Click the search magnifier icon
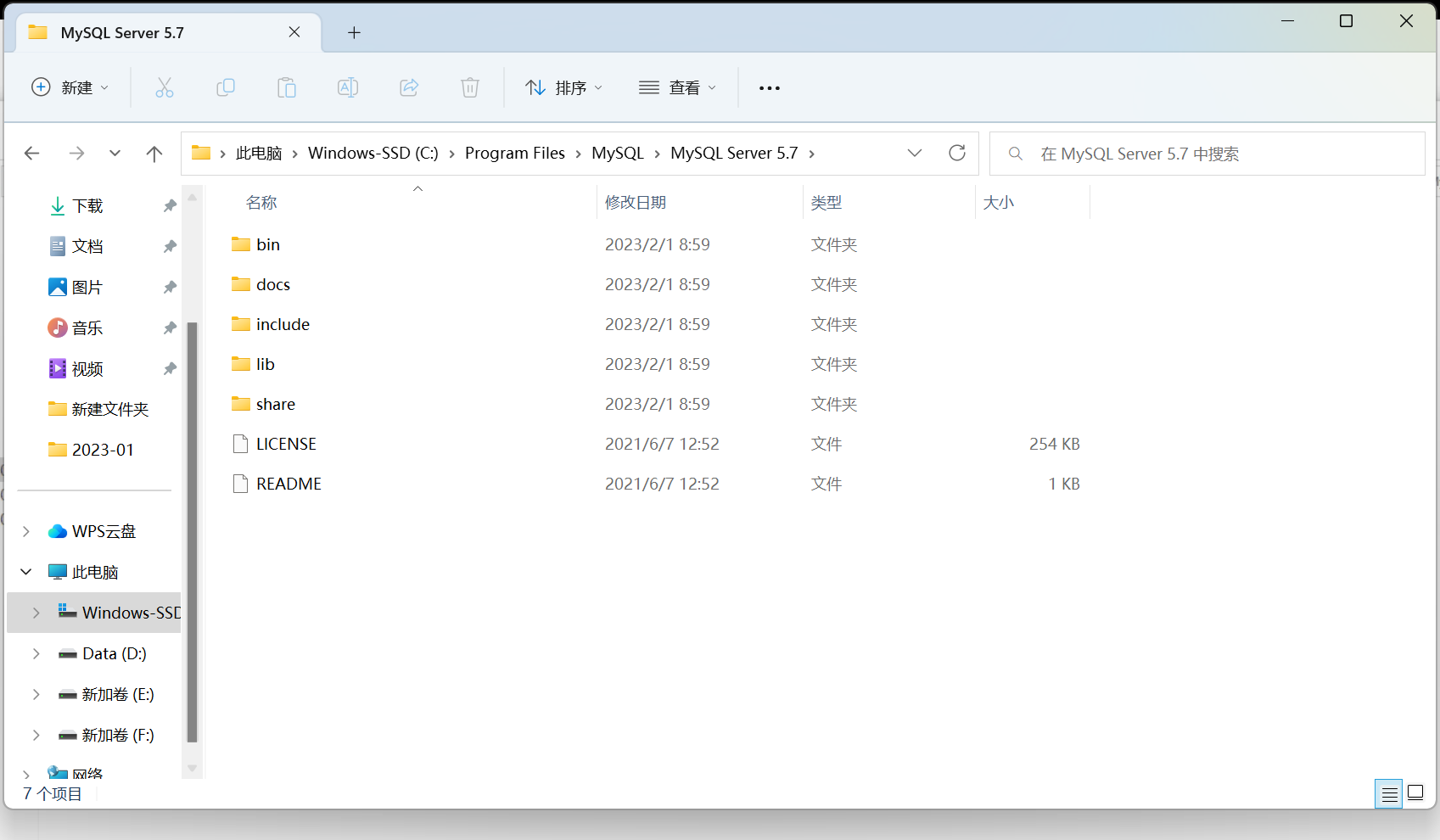Image resolution: width=1440 pixels, height=840 pixels. (x=1016, y=154)
